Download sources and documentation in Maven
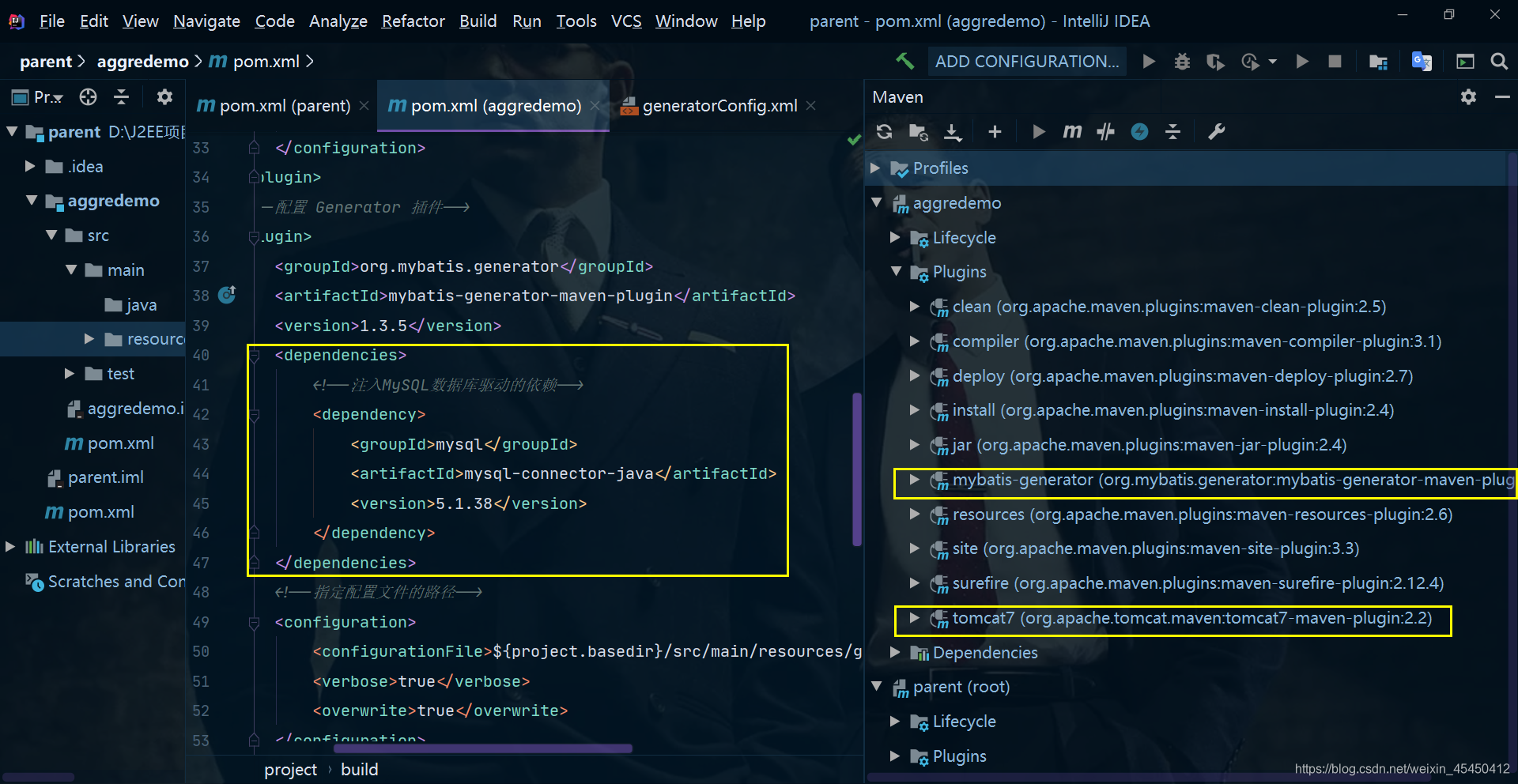 (953, 132)
